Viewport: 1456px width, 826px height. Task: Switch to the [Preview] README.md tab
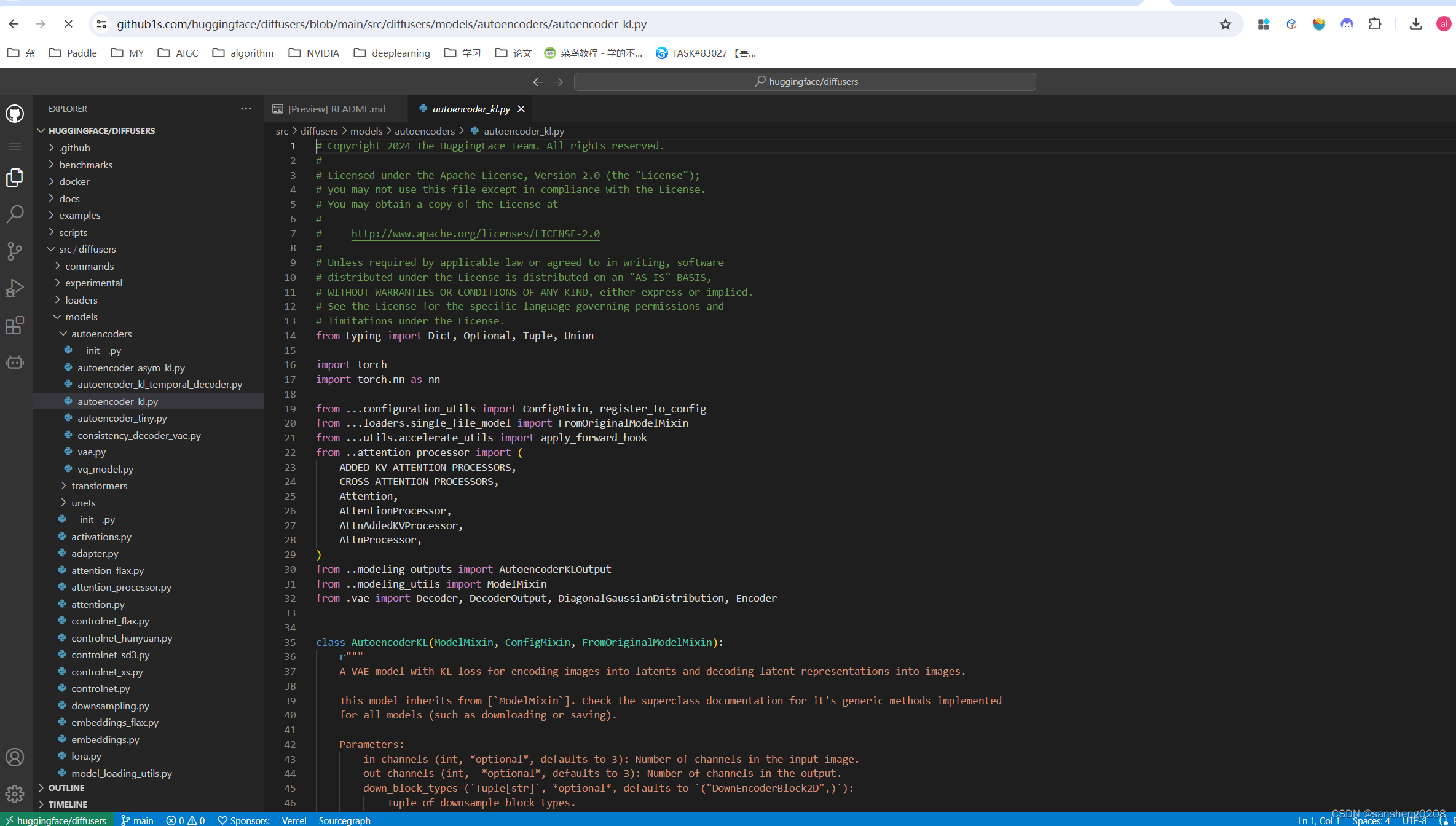336,109
